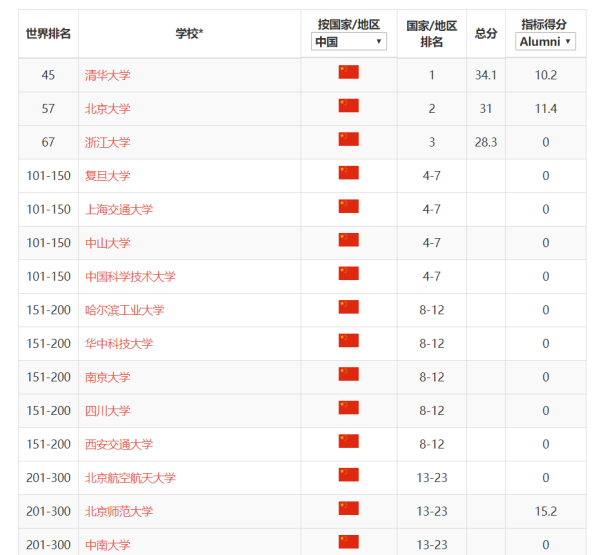This screenshot has width=600, height=555.
Task: Click the China flag in 南京大学 row
Action: pyautogui.click(x=349, y=374)
